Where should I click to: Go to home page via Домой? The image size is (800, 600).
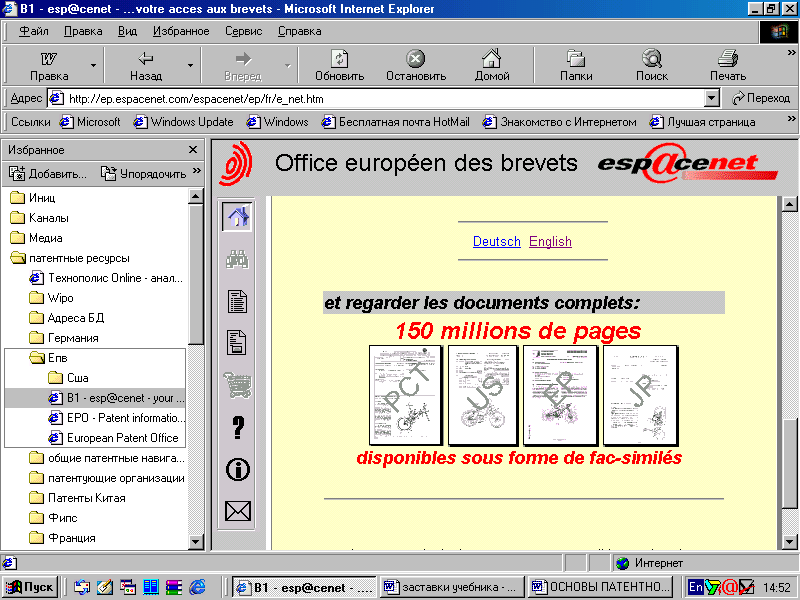point(492,65)
